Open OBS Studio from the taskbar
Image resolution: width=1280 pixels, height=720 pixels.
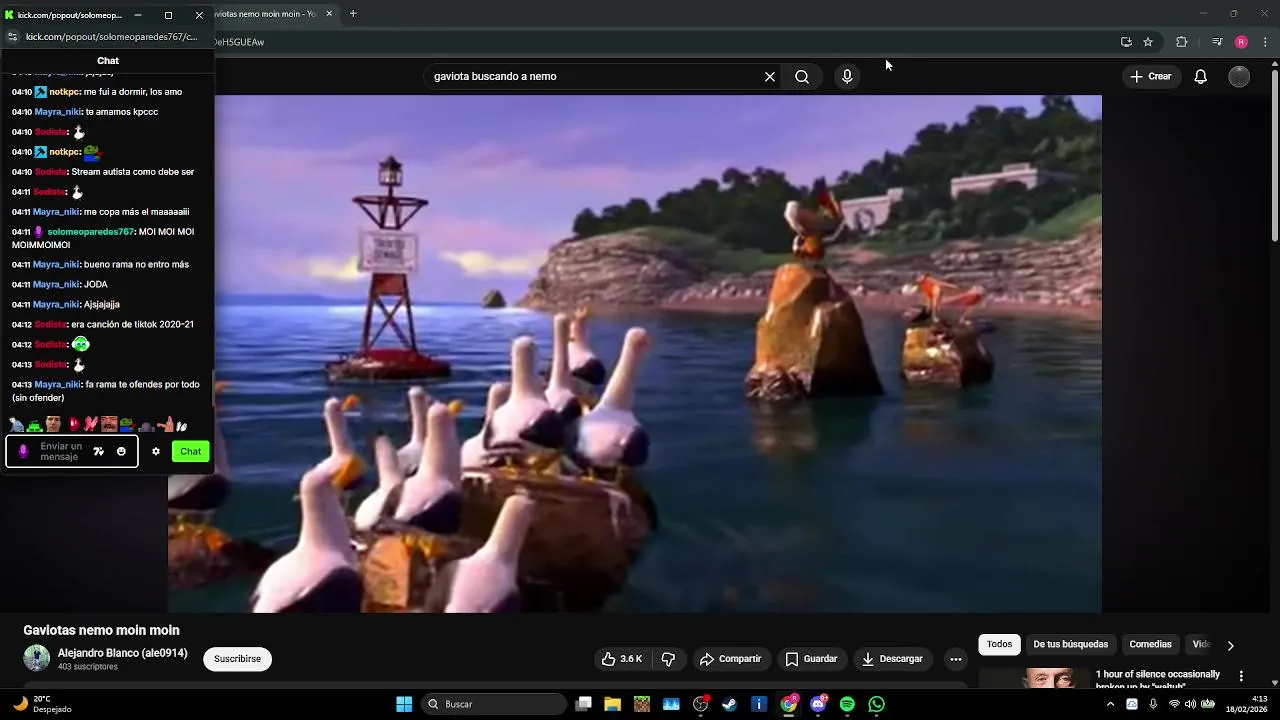pyautogui.click(x=700, y=704)
